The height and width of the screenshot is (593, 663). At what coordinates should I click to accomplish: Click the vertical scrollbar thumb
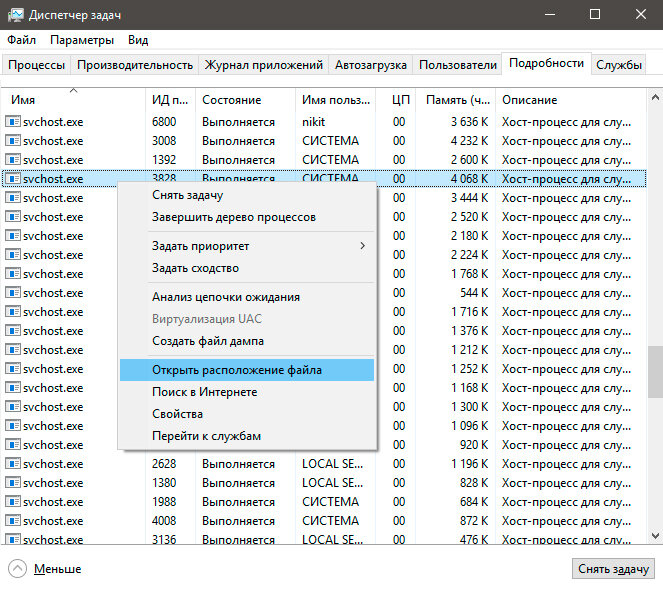click(x=655, y=372)
